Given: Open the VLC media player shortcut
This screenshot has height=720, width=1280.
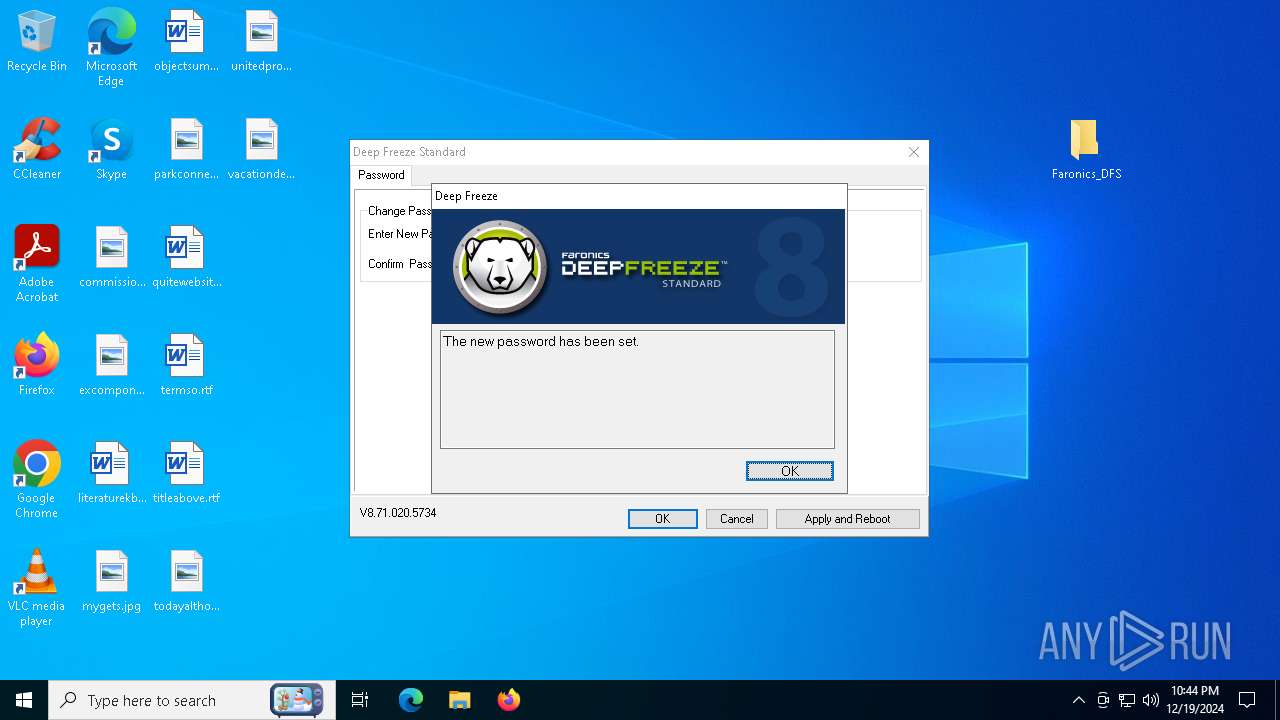Looking at the screenshot, I should click(37, 588).
